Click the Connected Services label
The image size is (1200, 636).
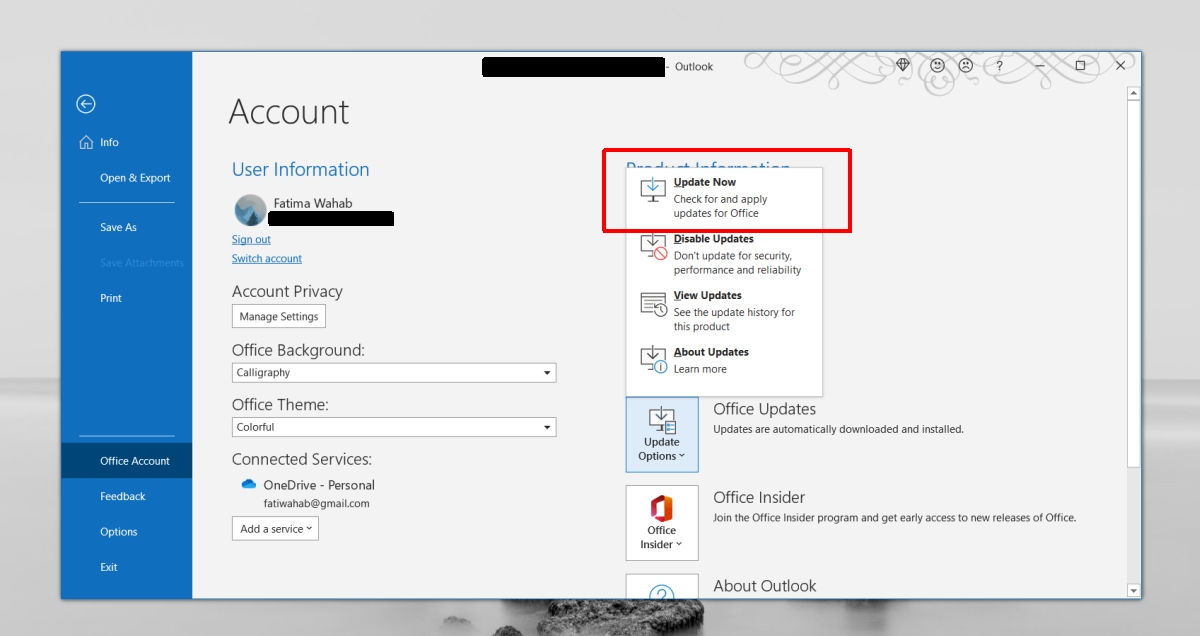(302, 460)
